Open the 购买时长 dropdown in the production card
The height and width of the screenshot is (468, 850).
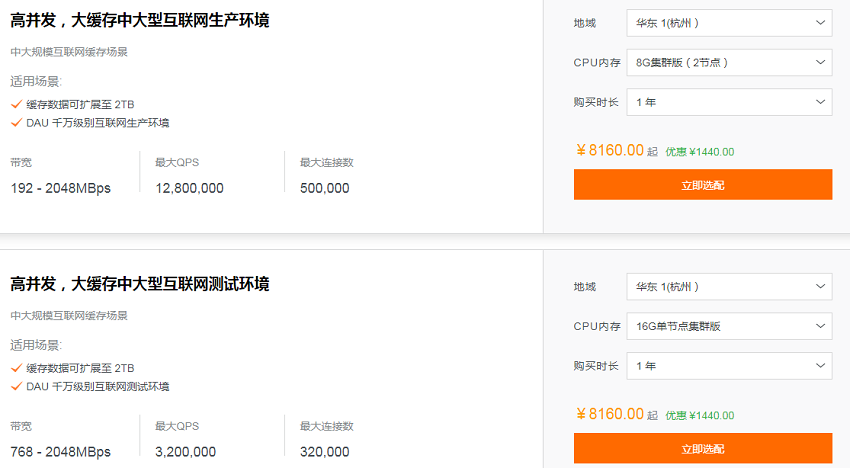pyautogui.click(x=729, y=102)
